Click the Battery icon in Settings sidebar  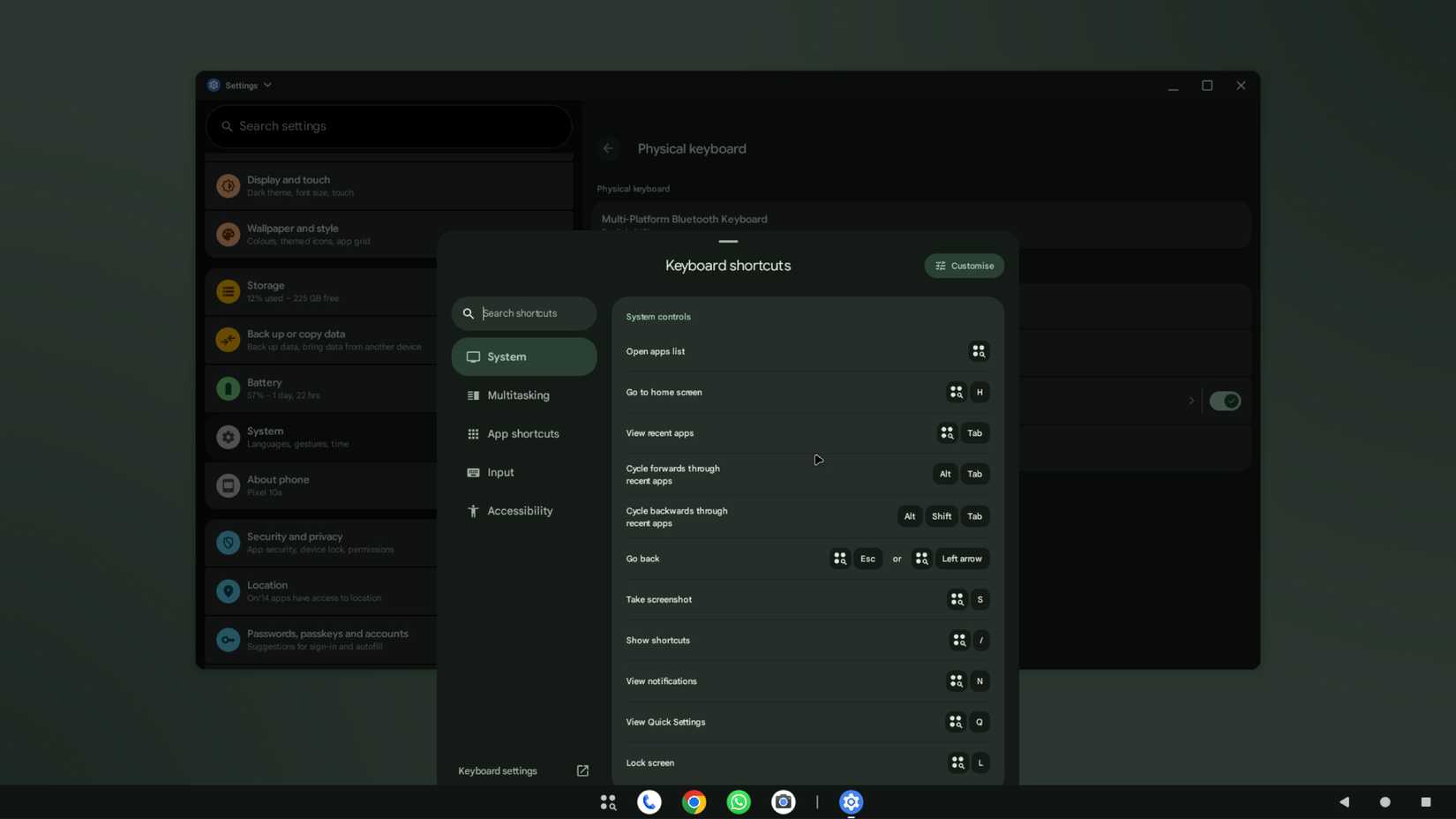228,387
